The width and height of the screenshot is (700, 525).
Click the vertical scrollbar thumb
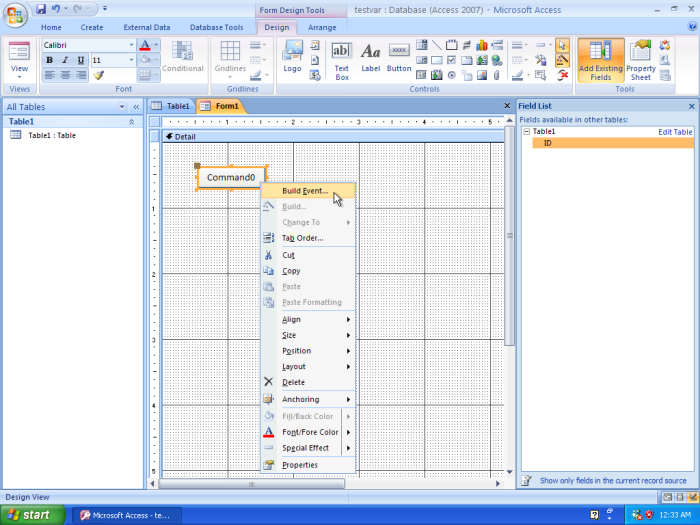pos(509,236)
